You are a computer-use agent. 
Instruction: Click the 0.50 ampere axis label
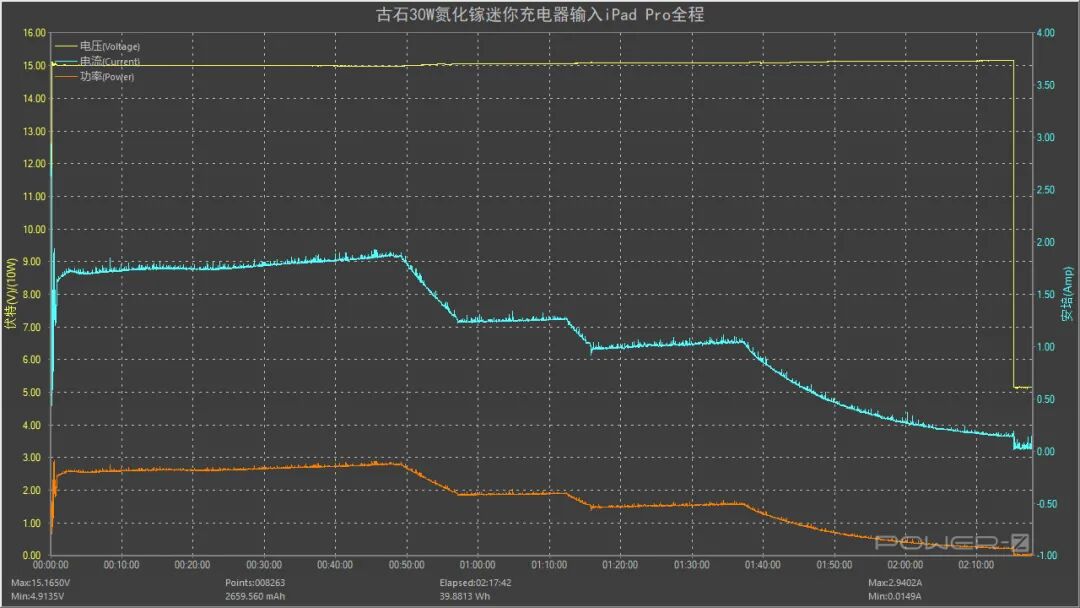pyautogui.click(x=1046, y=399)
